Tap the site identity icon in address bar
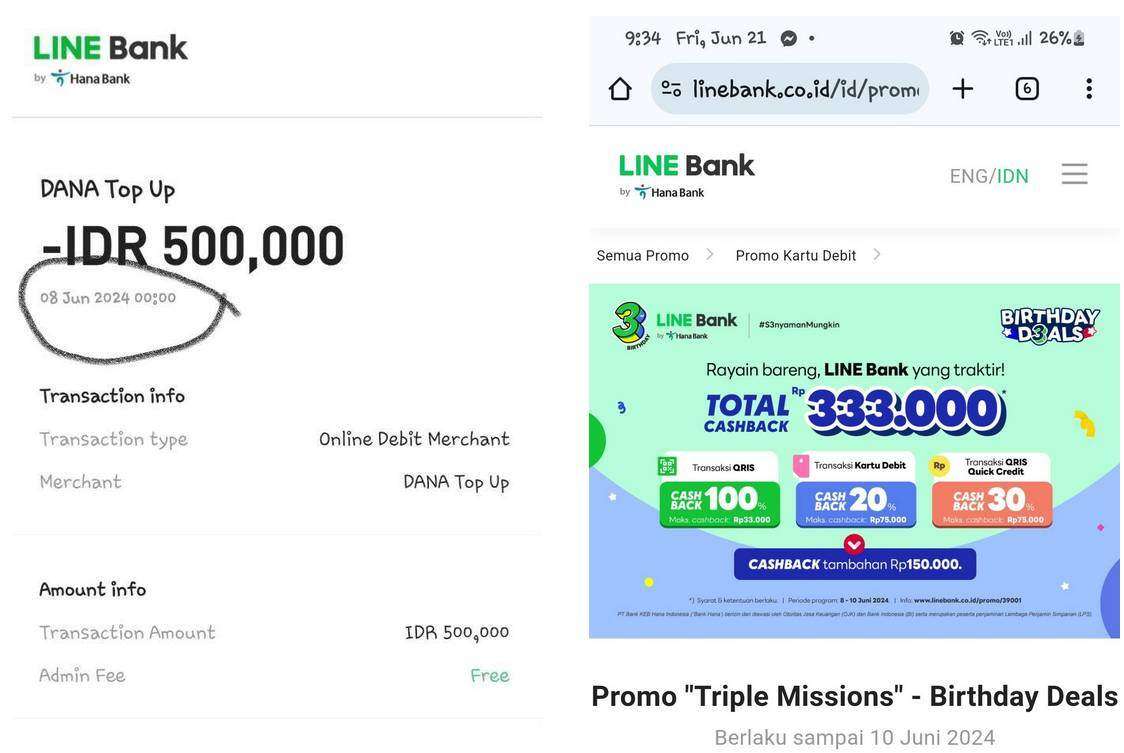Viewport: 1124px width, 753px height. 672,88
